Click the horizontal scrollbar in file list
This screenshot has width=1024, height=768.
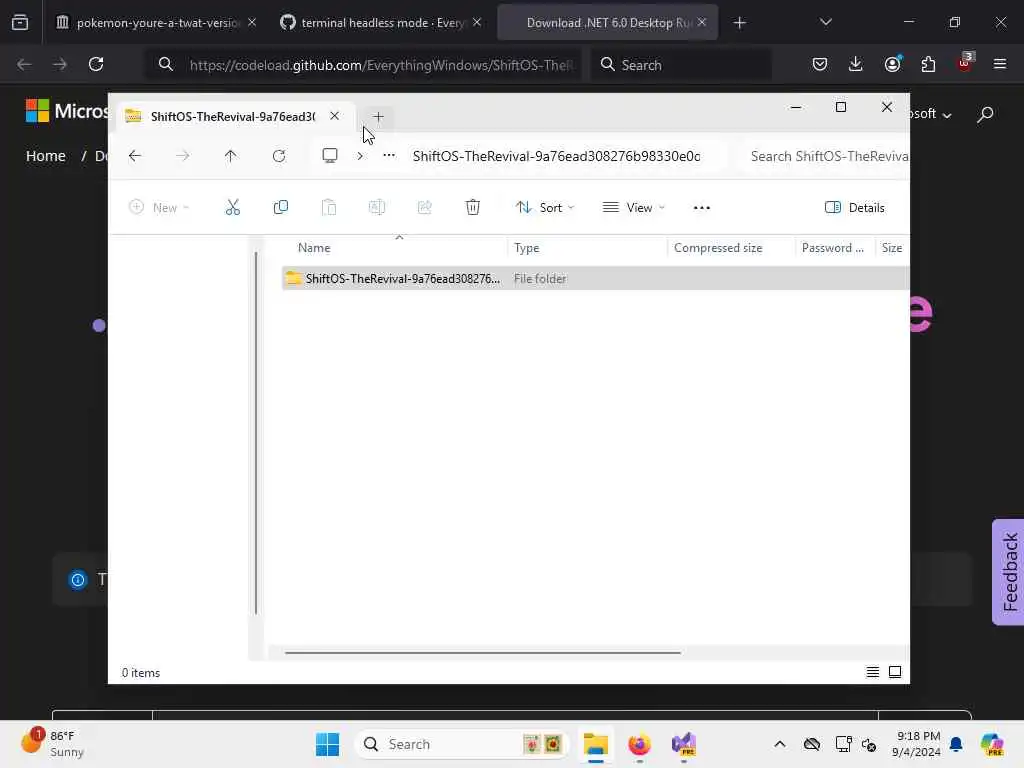[483, 652]
